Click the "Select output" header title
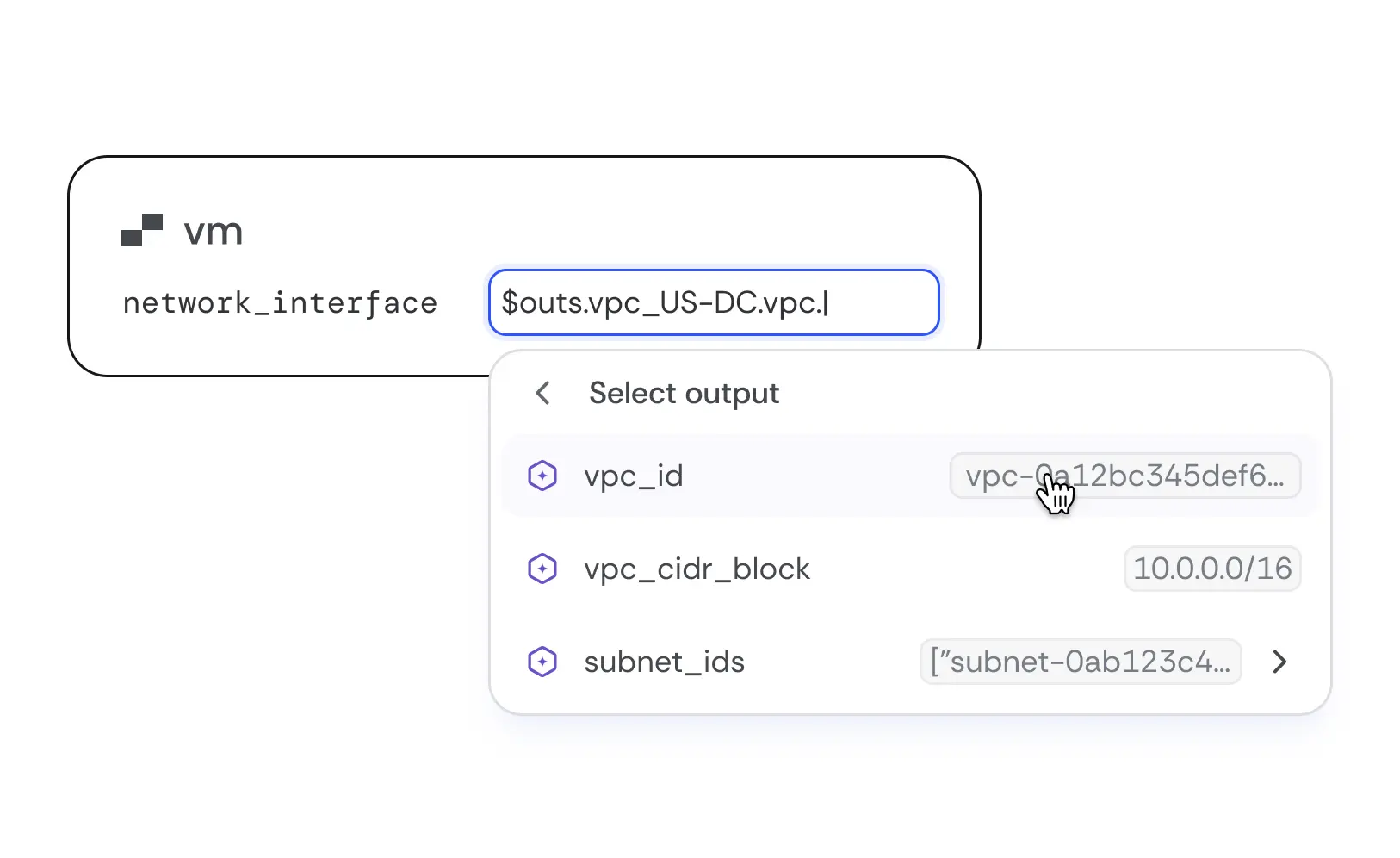This screenshot has height=858, width=1400. [684, 394]
